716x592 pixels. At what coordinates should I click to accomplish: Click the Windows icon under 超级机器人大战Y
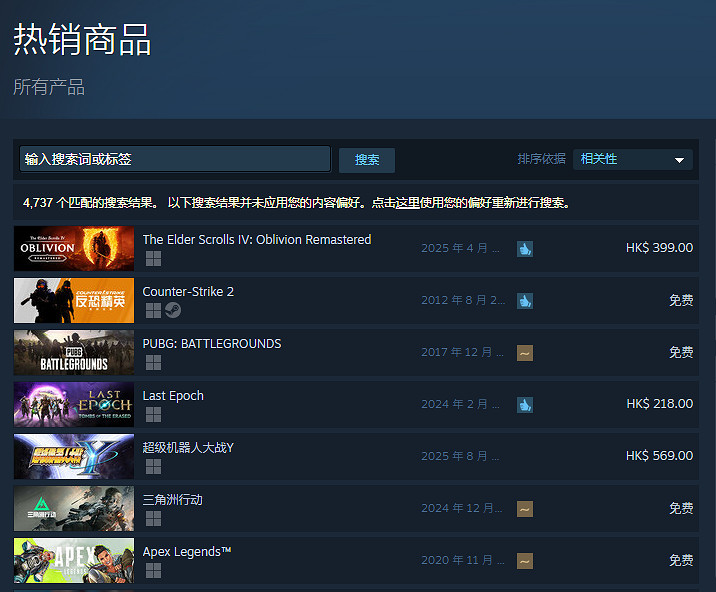point(153,466)
